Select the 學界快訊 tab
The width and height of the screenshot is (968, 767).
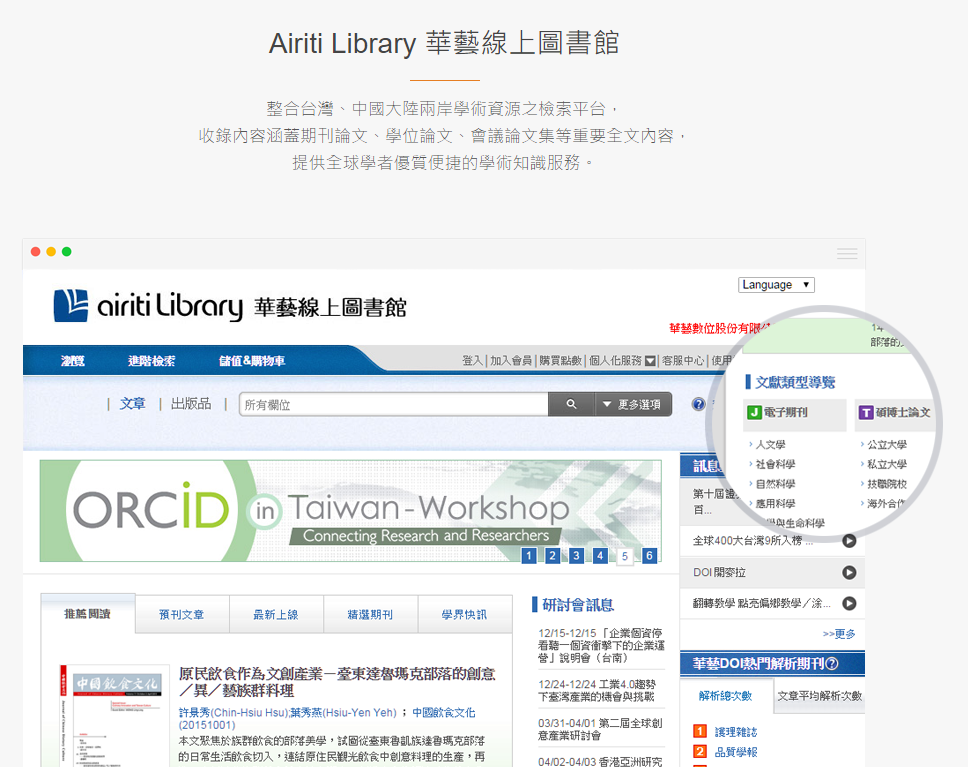pyautogui.click(x=464, y=614)
